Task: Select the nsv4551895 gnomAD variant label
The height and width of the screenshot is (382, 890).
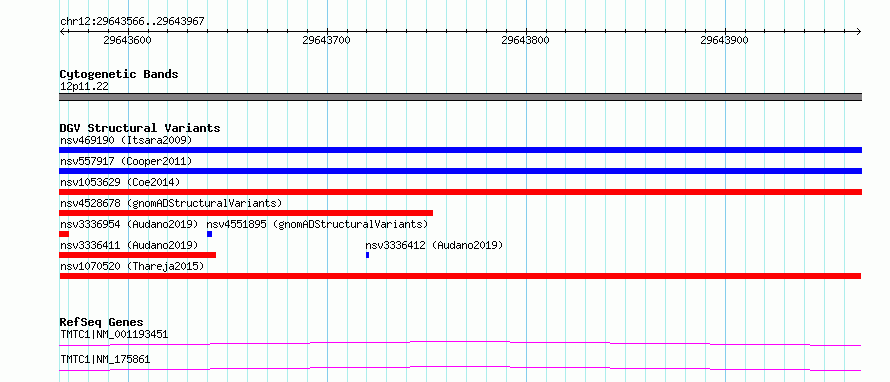Action: click(317, 224)
